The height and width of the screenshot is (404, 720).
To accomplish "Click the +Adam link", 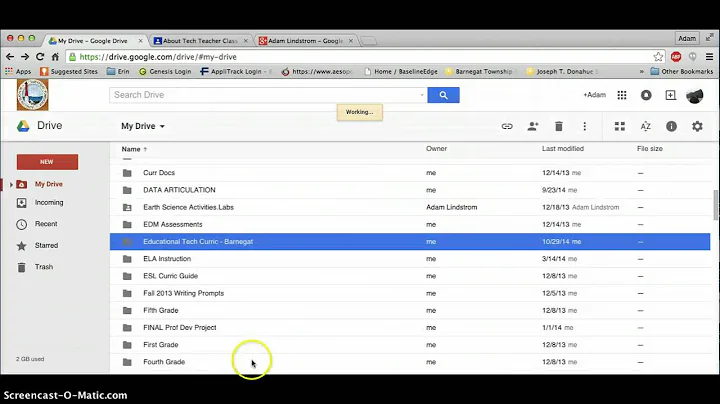I will (594, 95).
